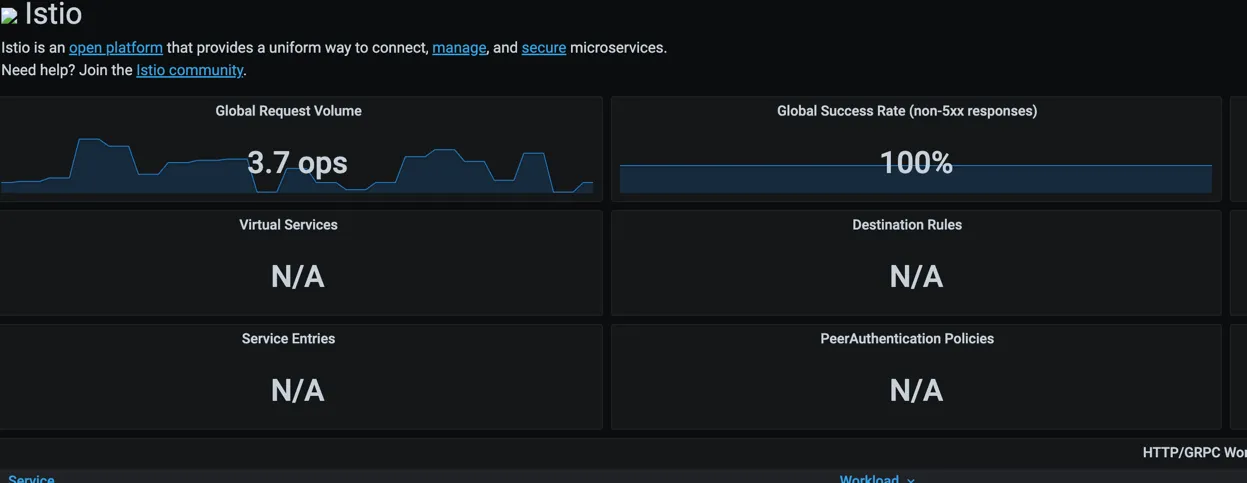Click the Service Entries panel title
The height and width of the screenshot is (483, 1247).
(x=289, y=339)
